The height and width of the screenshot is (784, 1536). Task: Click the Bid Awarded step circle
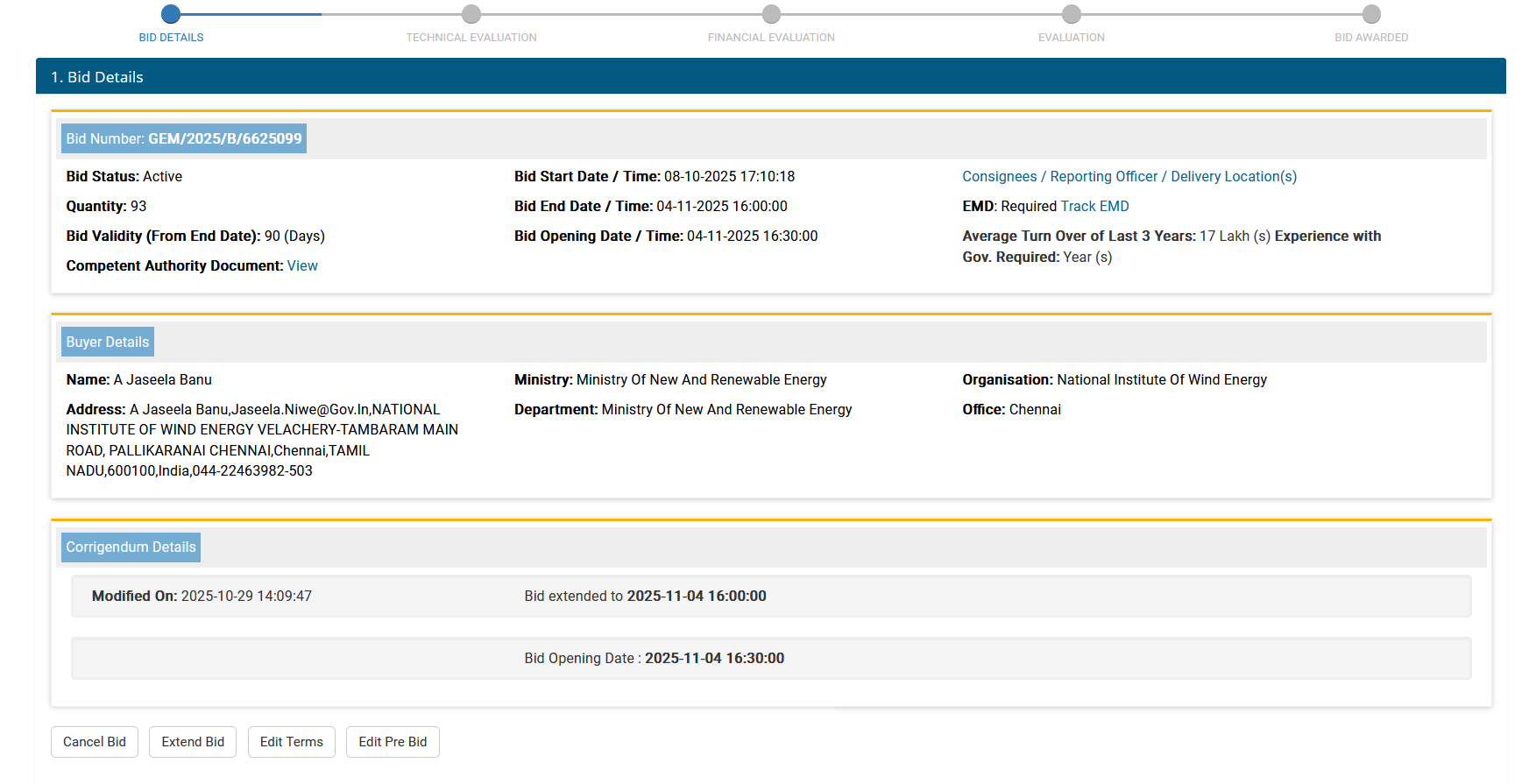click(1371, 14)
